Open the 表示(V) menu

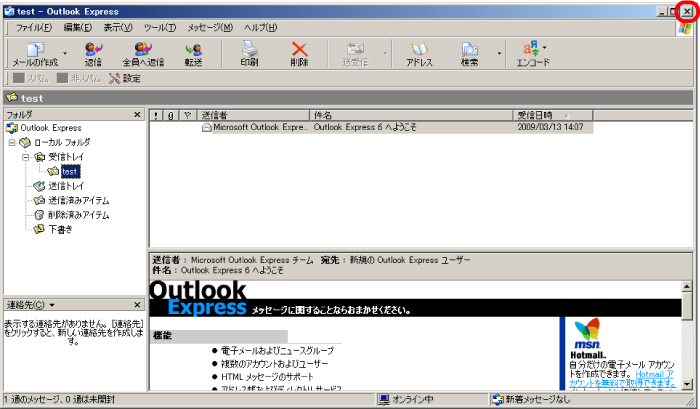(x=118, y=28)
